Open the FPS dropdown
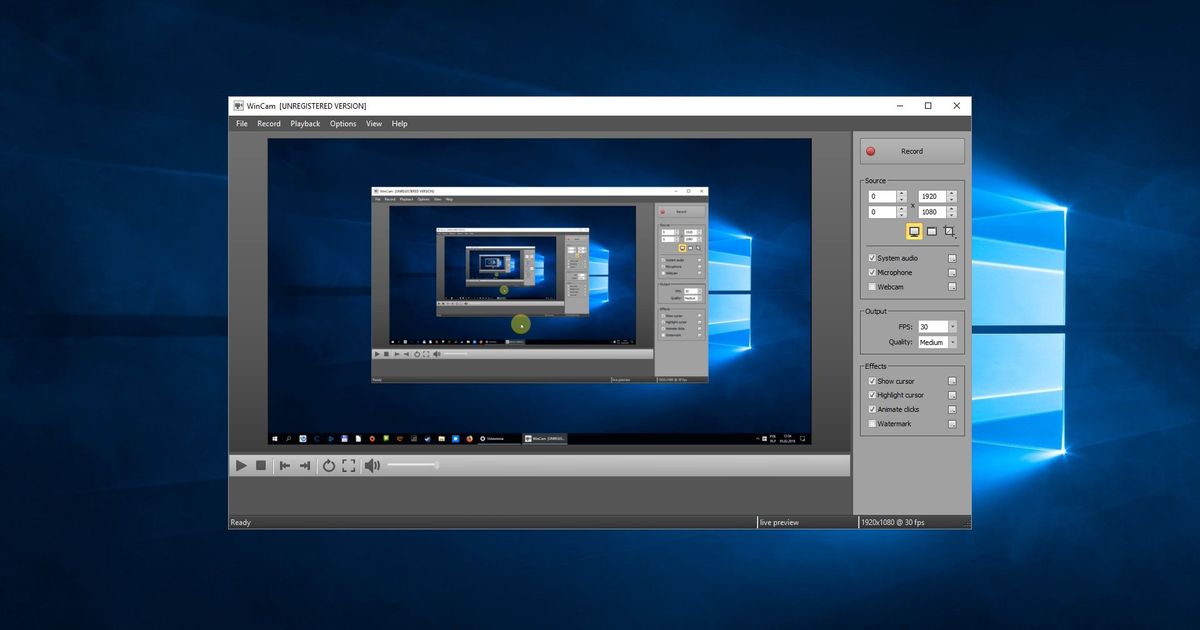The width and height of the screenshot is (1200, 630). point(936,326)
